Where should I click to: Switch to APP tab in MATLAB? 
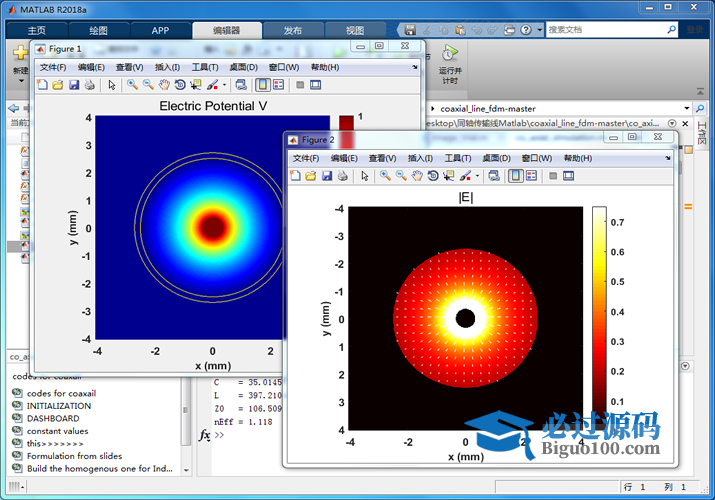tap(161, 31)
